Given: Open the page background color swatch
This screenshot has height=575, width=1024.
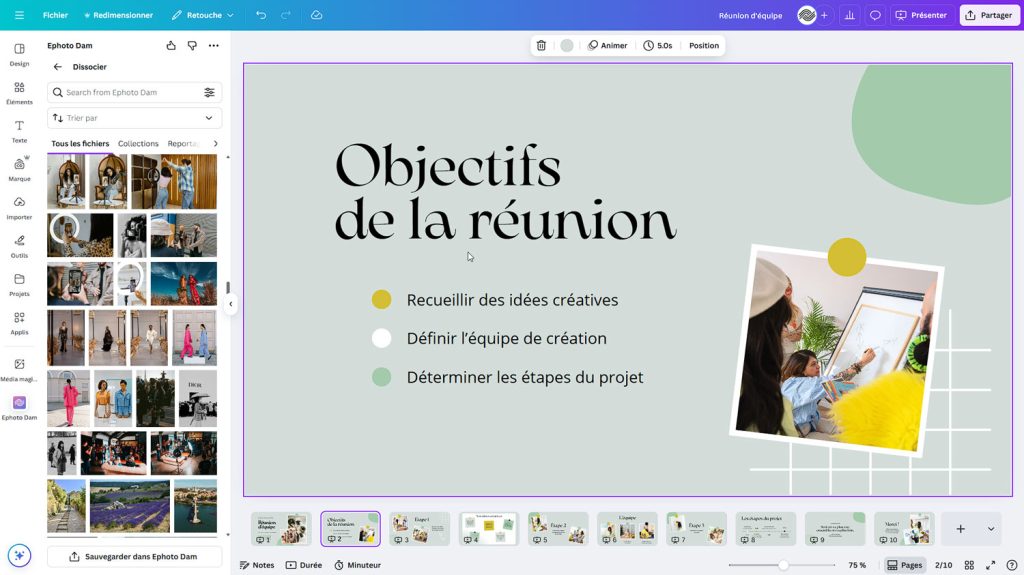Looking at the screenshot, I should pos(567,46).
